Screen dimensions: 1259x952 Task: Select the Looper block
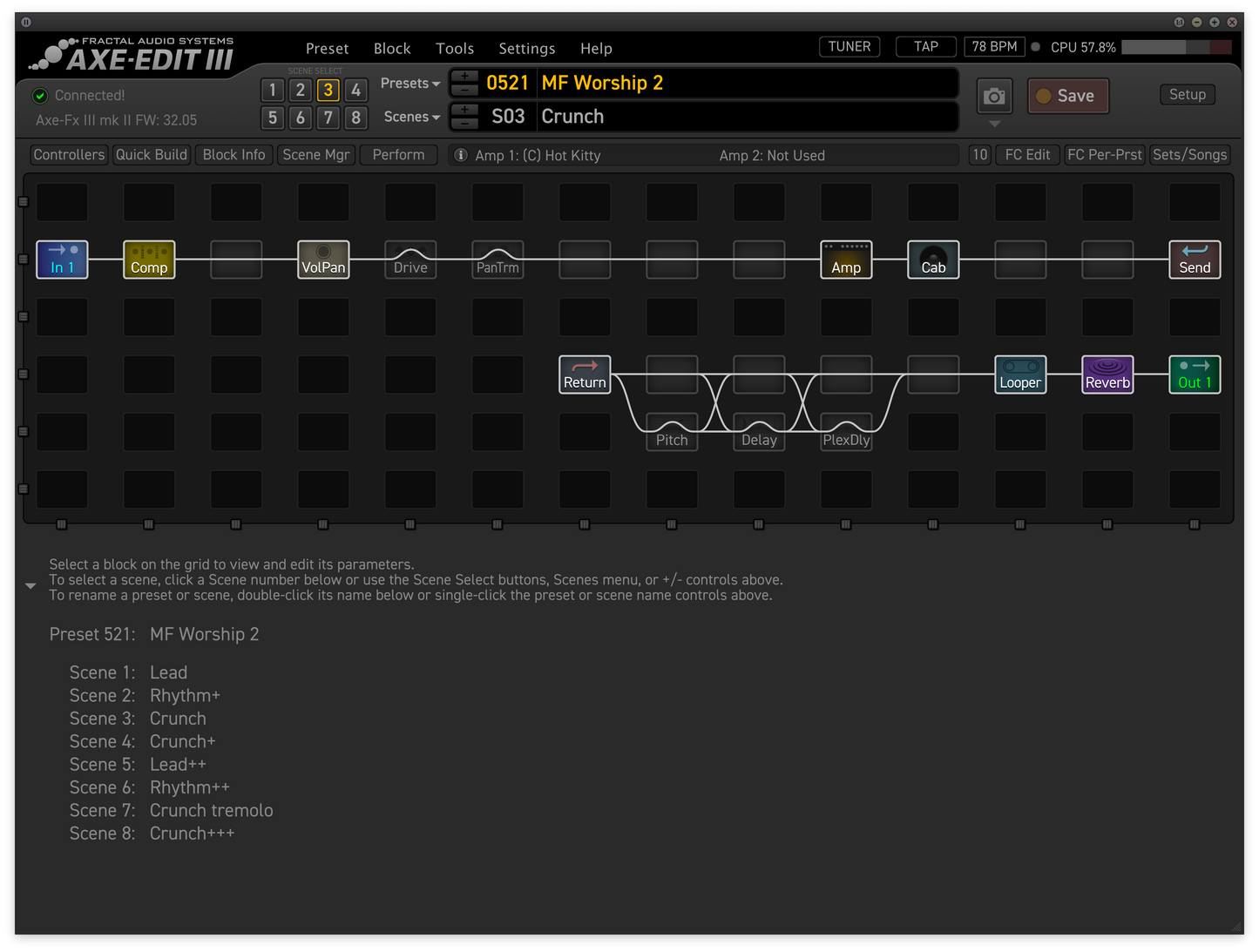[x=1020, y=375]
